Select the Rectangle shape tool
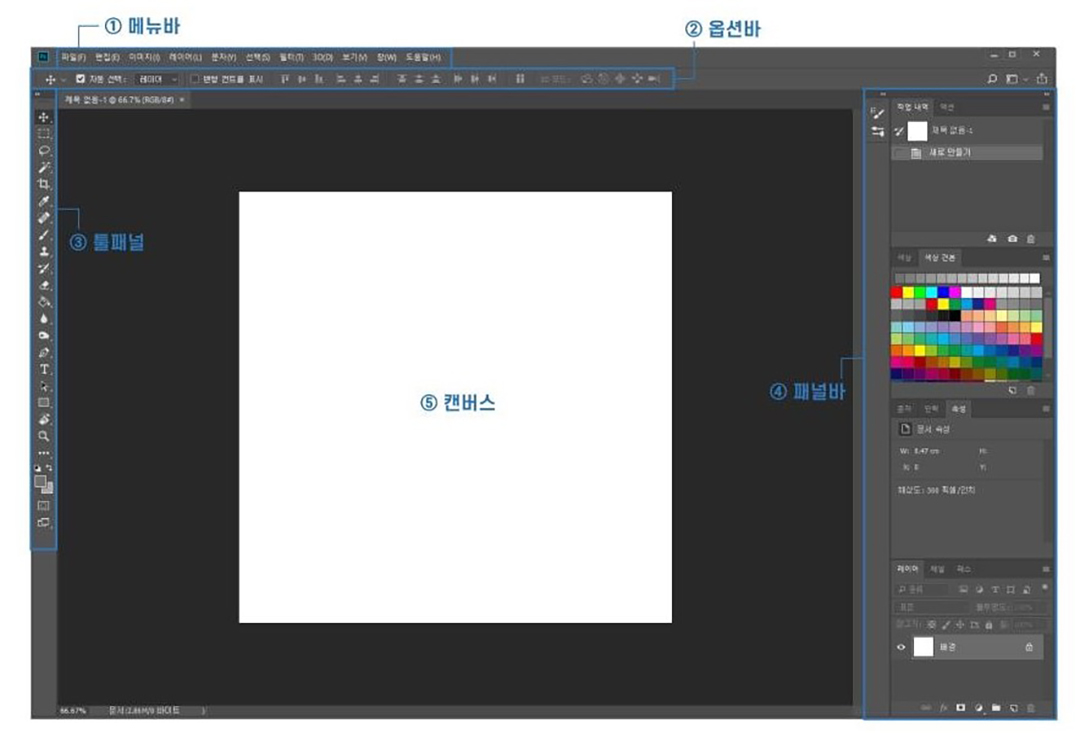The height and width of the screenshot is (733, 1080). (x=43, y=402)
